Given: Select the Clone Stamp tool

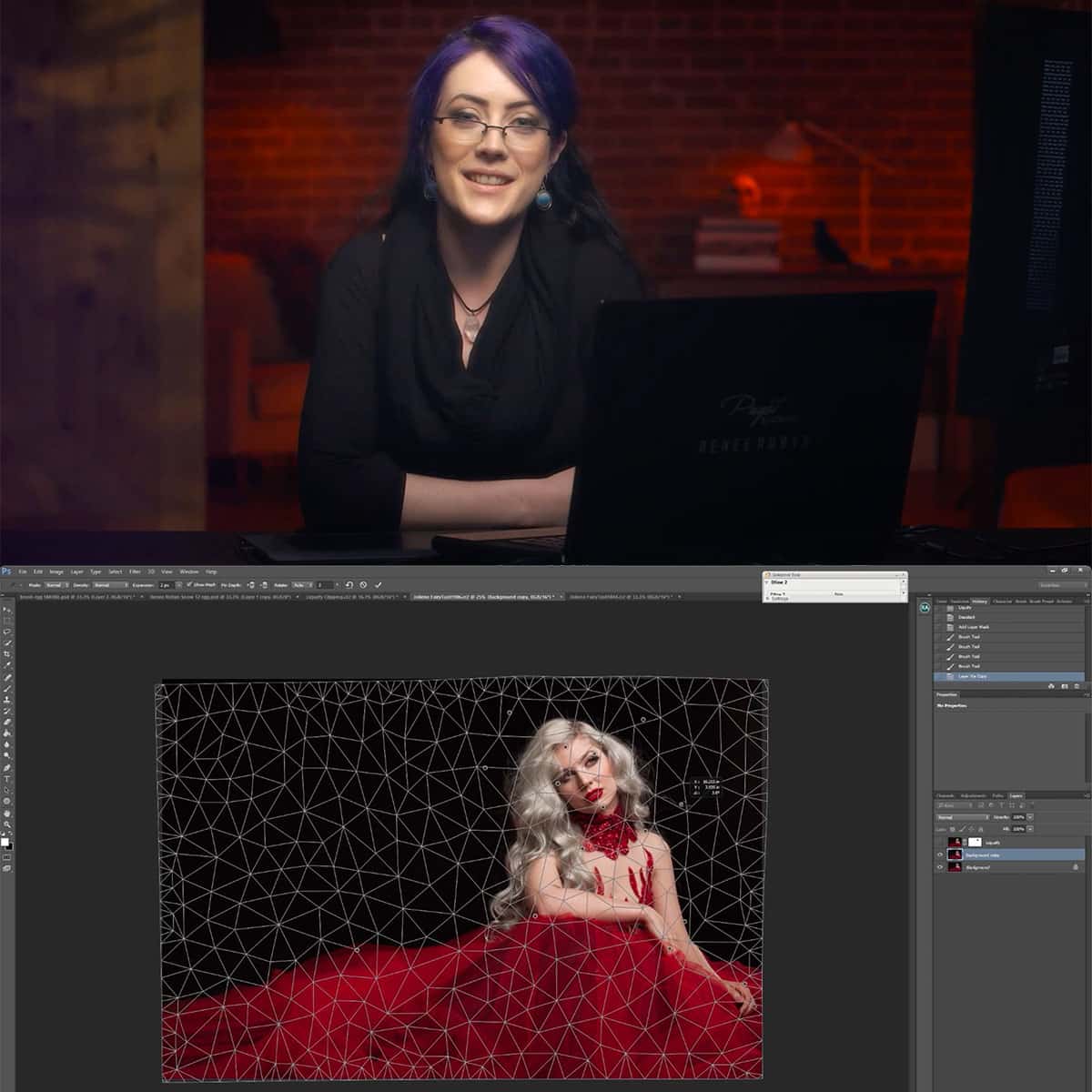Looking at the screenshot, I should point(7,700).
